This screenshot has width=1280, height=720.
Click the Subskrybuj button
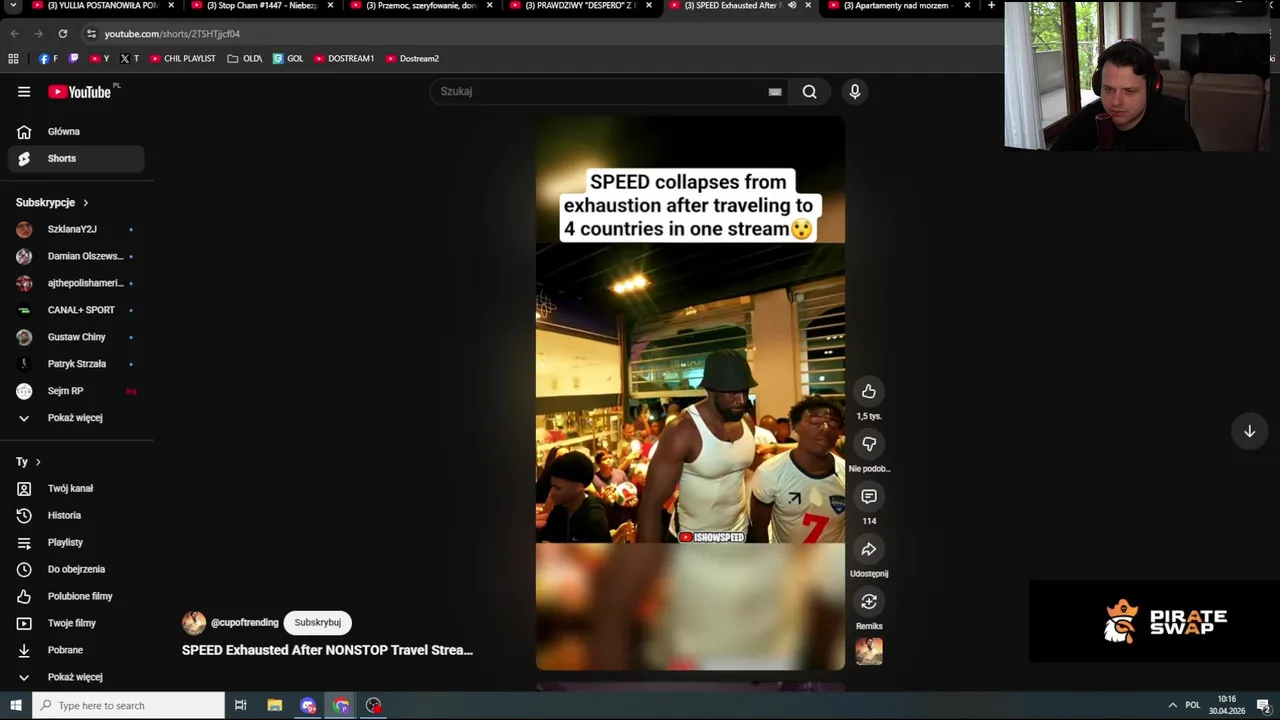(x=317, y=622)
